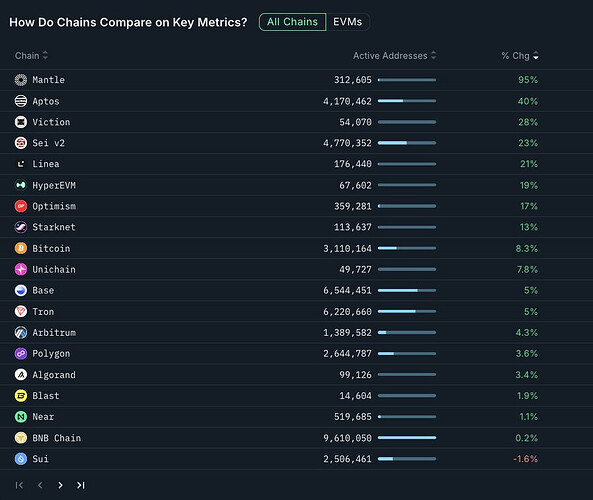Jump to the last page of results
This screenshot has width=593, height=500.
point(81,485)
